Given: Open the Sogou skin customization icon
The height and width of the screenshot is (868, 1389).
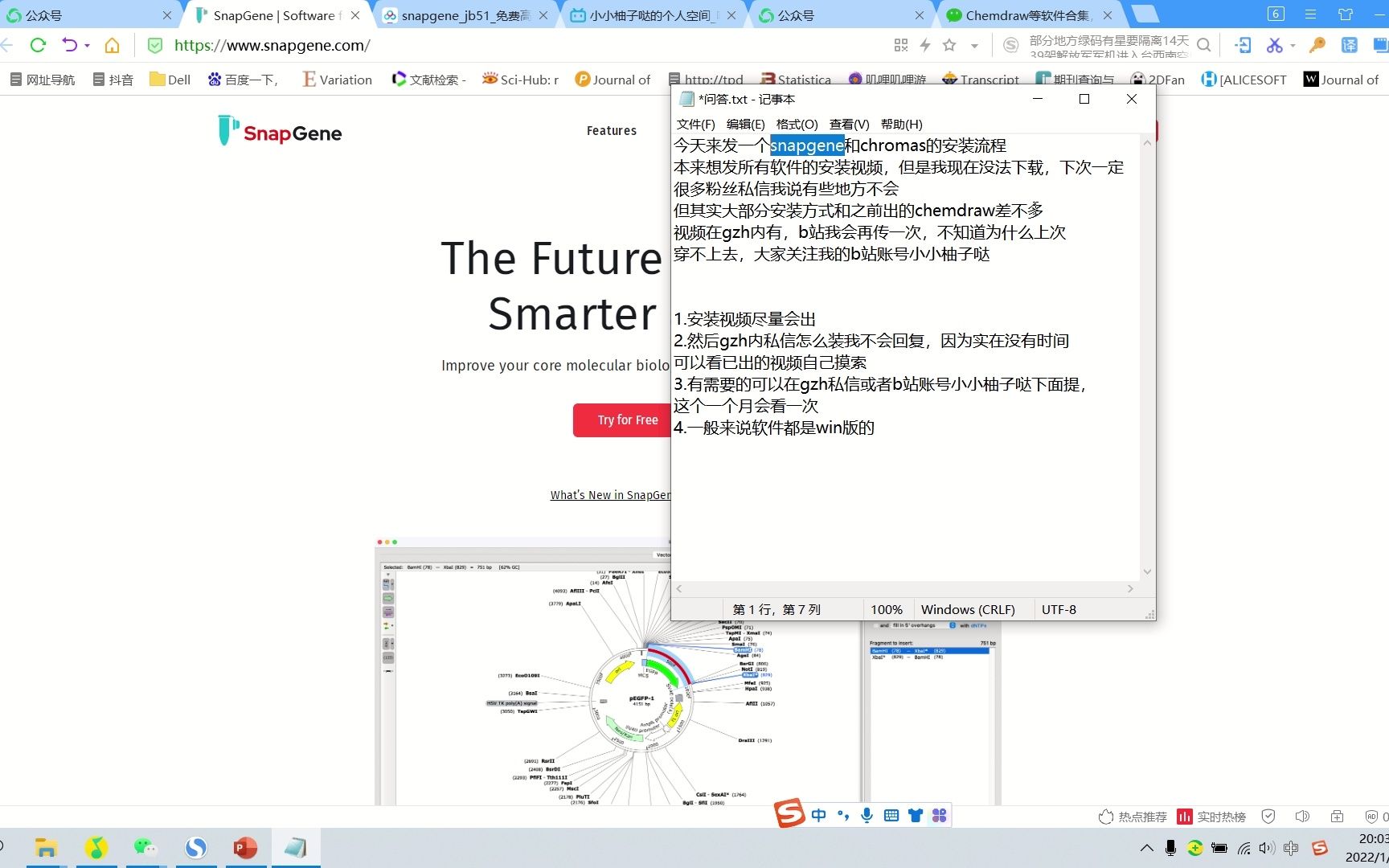Looking at the screenshot, I should (915, 815).
